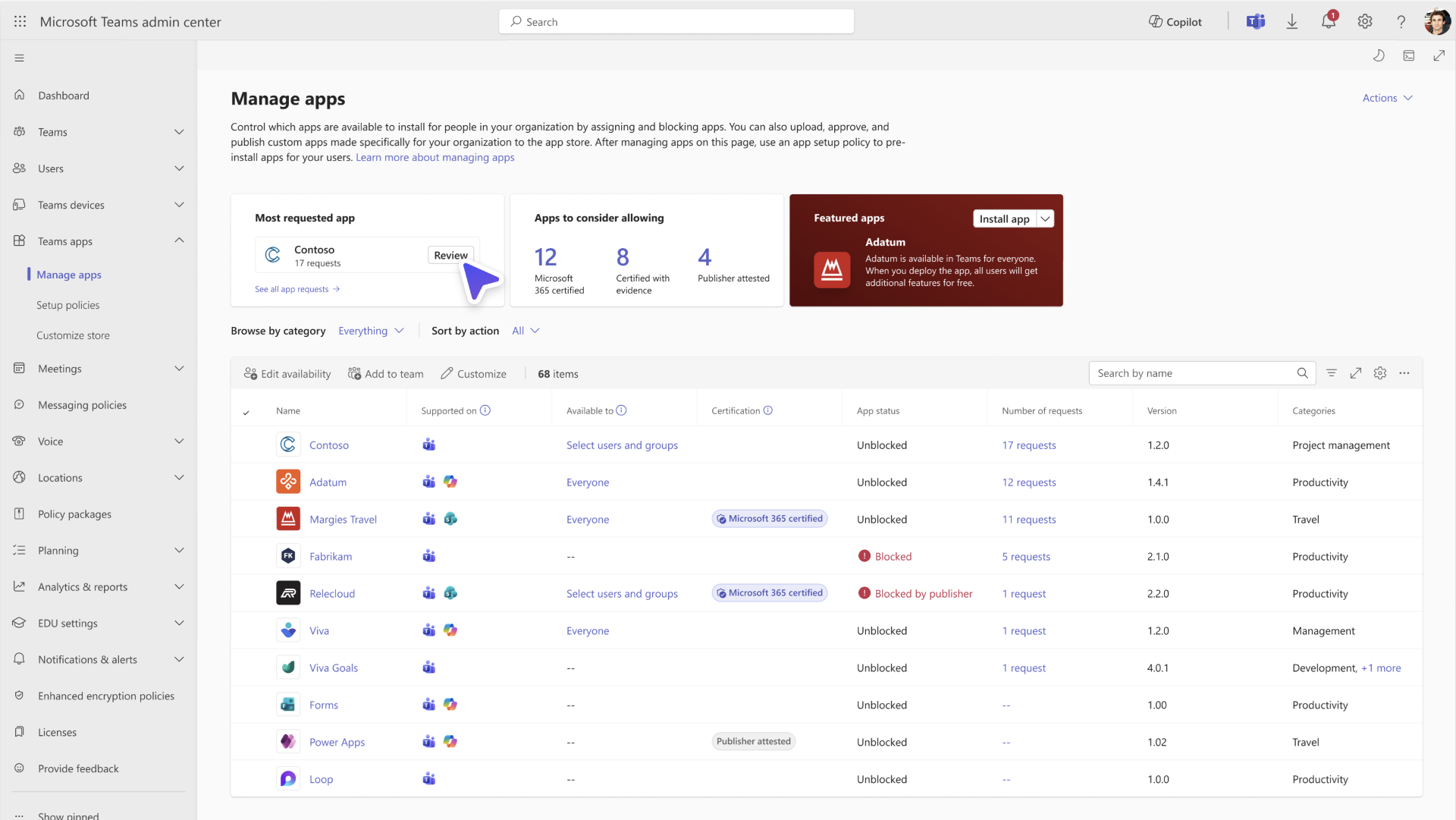
Task: Click the search magnifier in Search by name
Action: pos(1302,373)
